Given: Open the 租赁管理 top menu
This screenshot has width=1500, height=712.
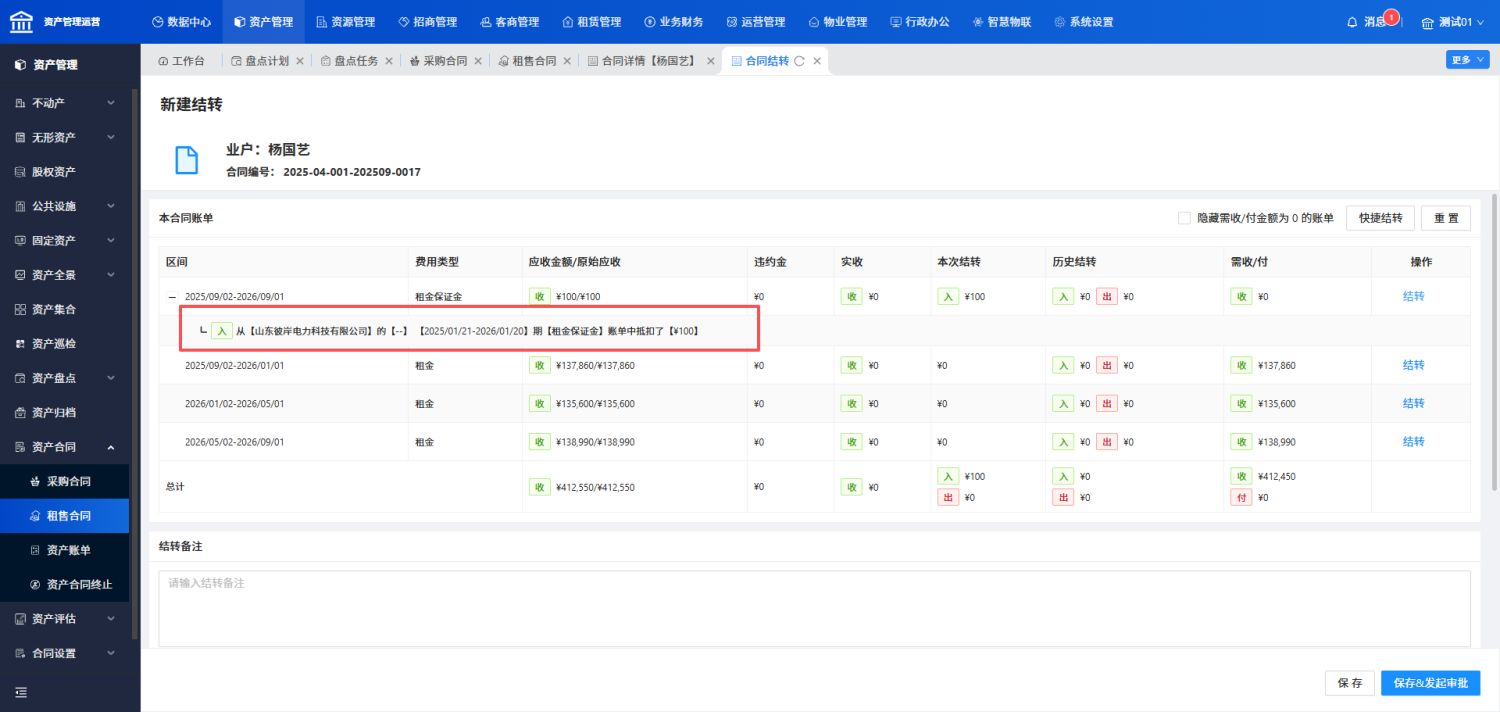Looking at the screenshot, I should click(591, 22).
